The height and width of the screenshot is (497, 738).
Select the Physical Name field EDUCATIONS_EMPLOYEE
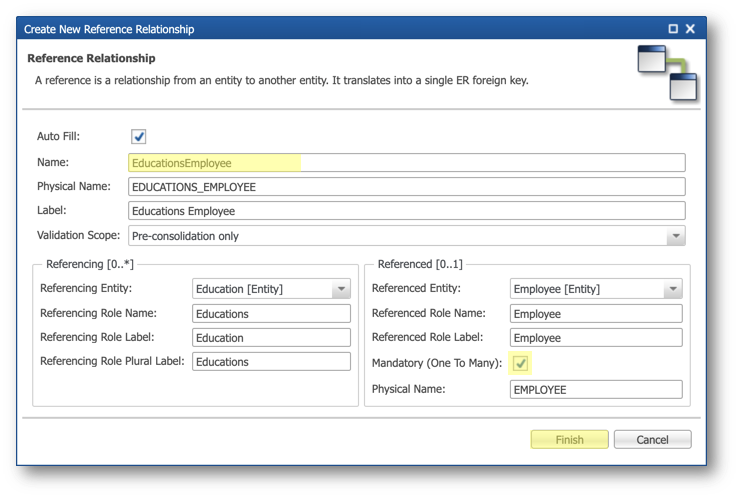[407, 187]
